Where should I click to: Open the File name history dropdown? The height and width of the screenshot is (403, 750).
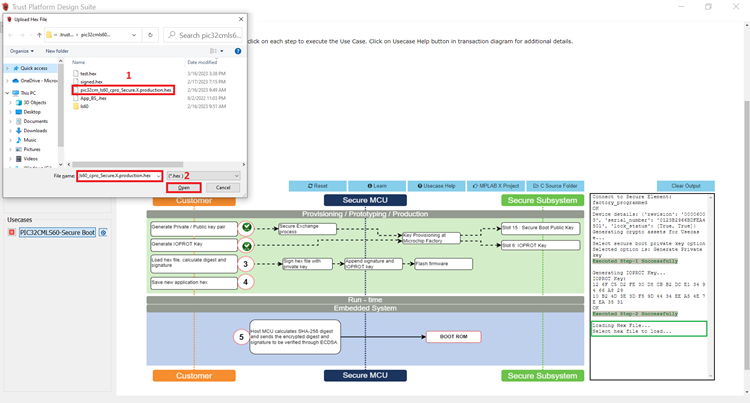[x=158, y=176]
